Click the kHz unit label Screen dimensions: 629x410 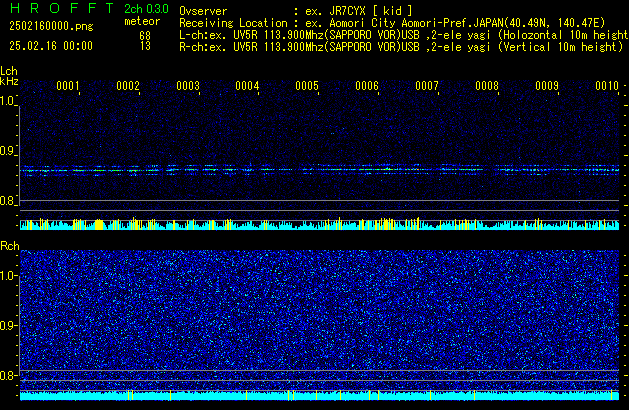click(9, 81)
